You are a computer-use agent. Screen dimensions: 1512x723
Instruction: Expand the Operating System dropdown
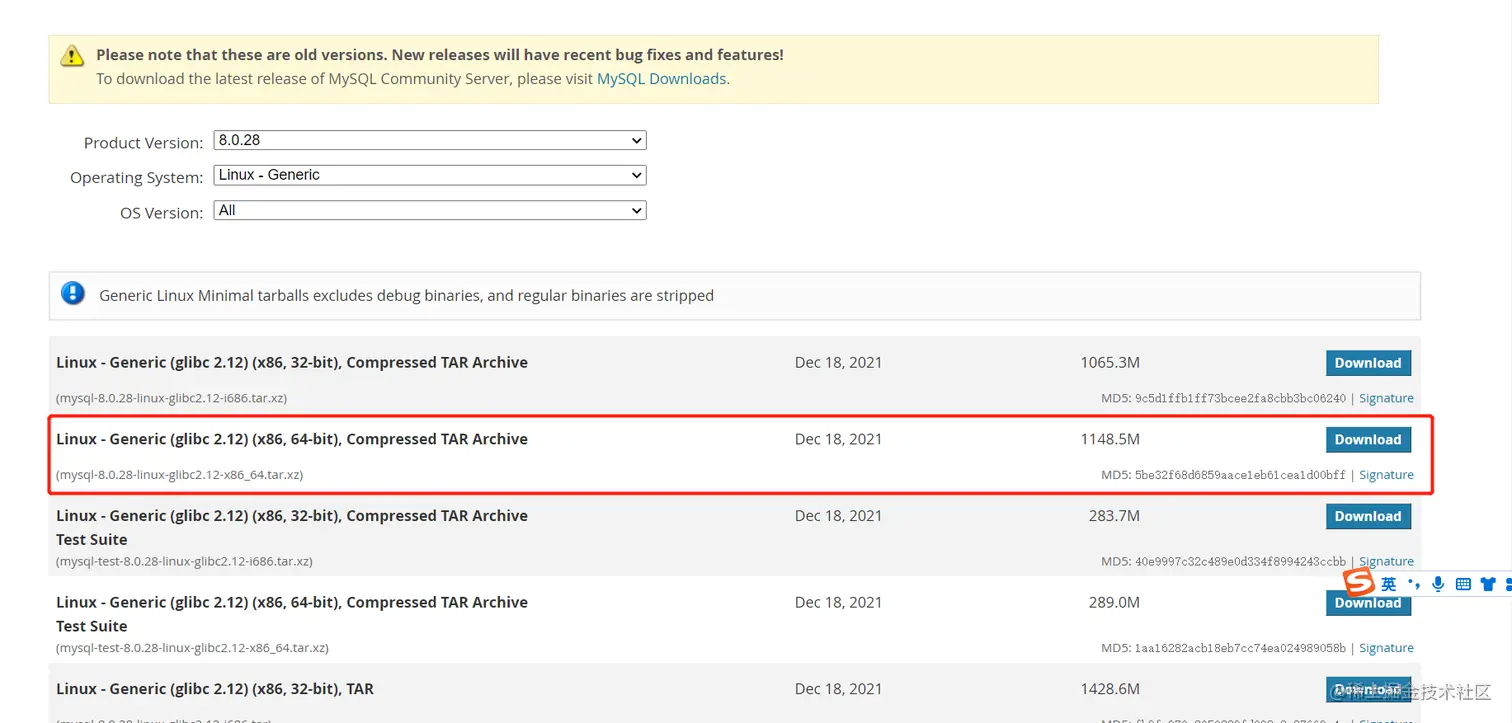point(430,175)
